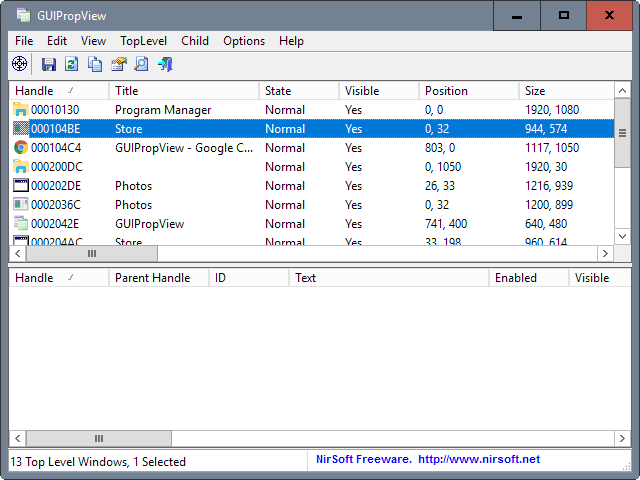640x480 pixels.
Task: Click lower pane scroll right arrow
Action: coord(622,438)
